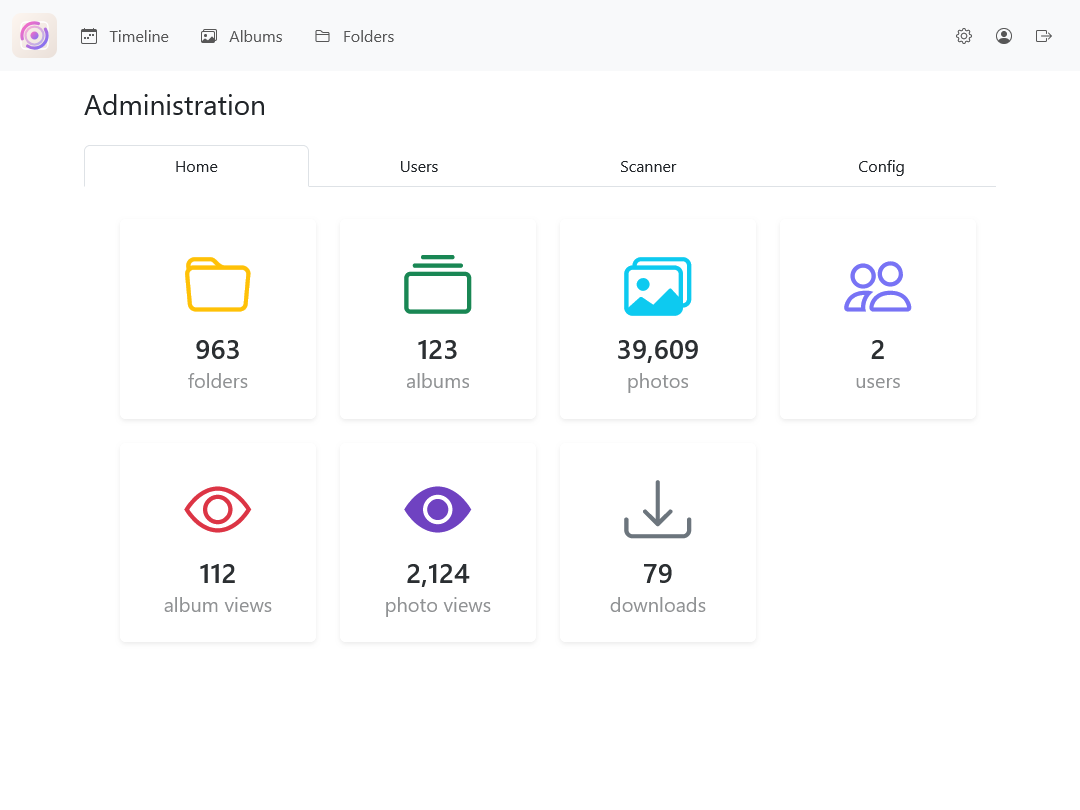Click the purple users icon
Image resolution: width=1080 pixels, height=810 pixels.
pyautogui.click(x=878, y=287)
